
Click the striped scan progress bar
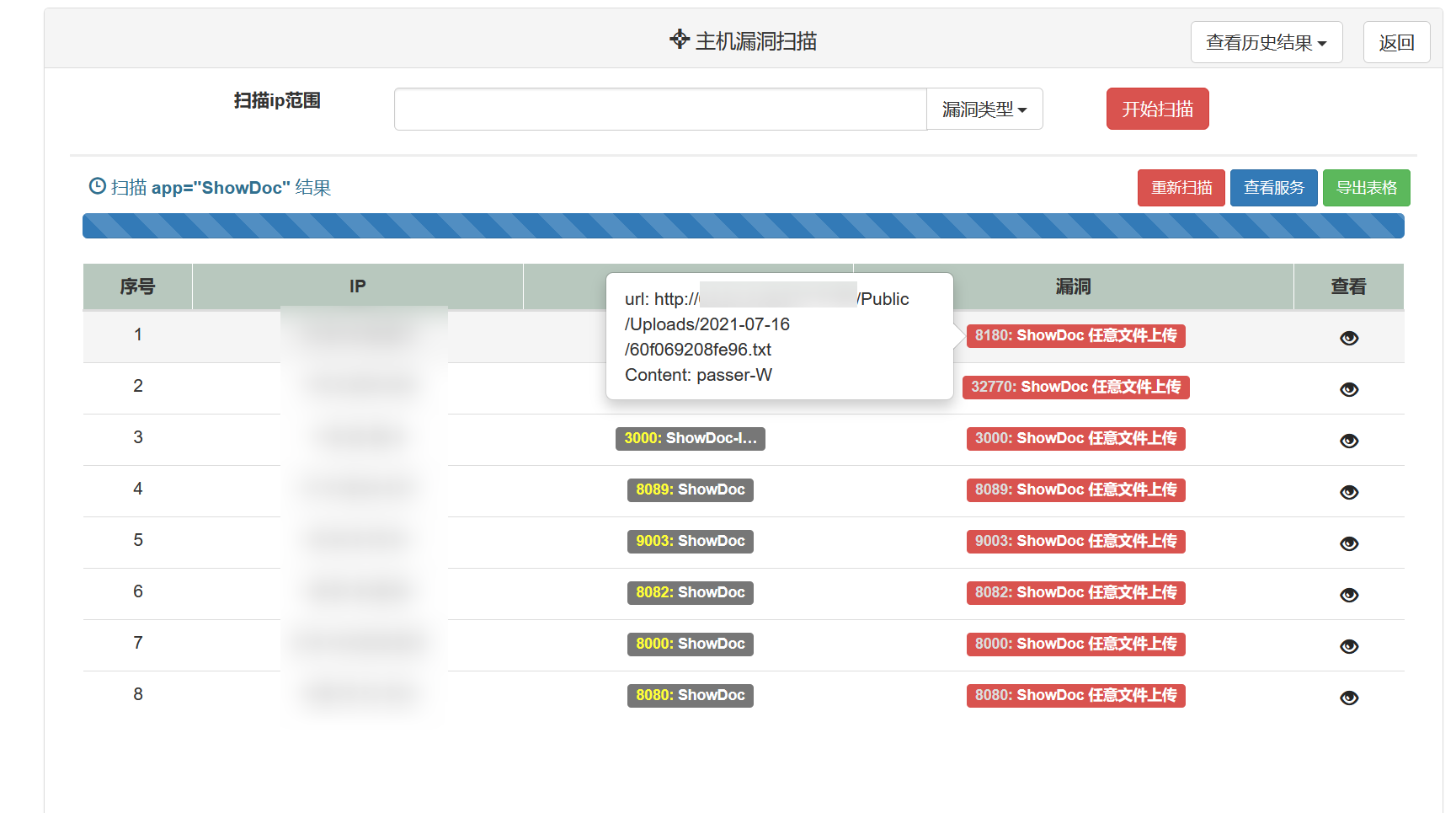743,226
